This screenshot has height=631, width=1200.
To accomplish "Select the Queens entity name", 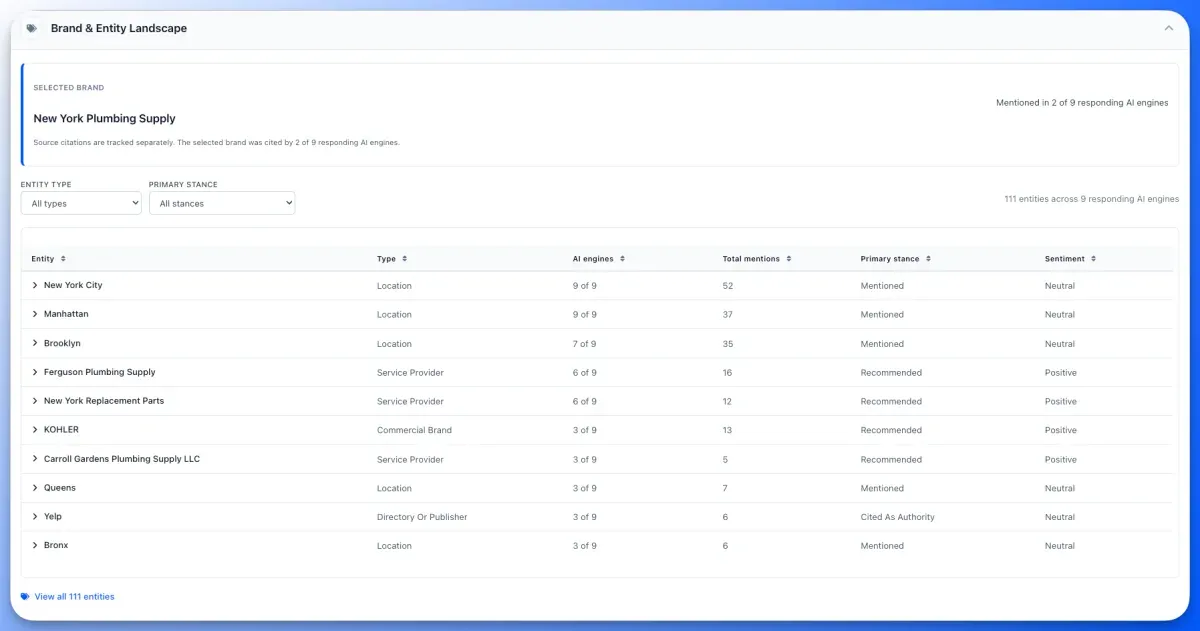I will point(60,488).
